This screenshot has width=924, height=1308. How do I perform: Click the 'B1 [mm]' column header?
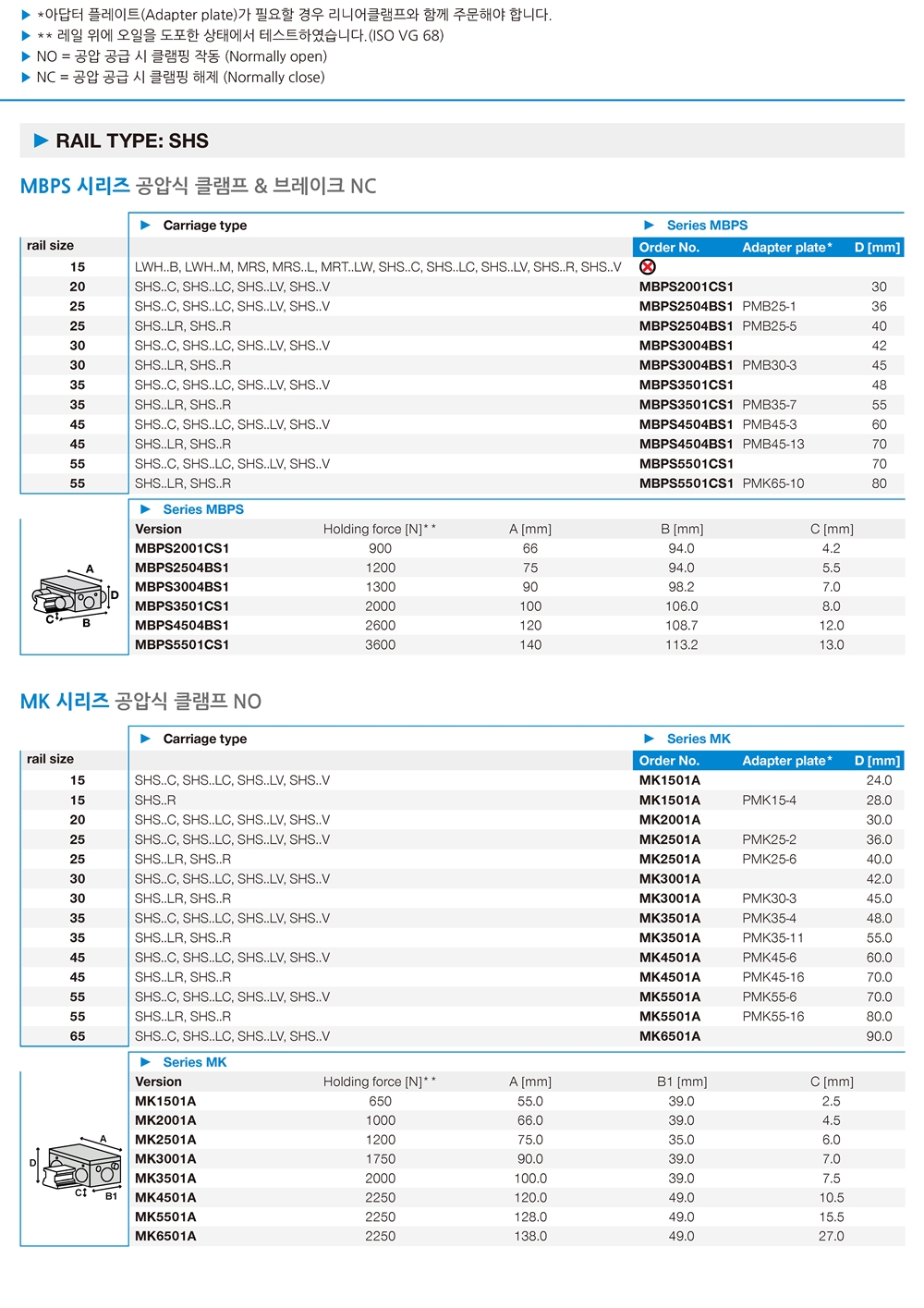click(x=682, y=1082)
